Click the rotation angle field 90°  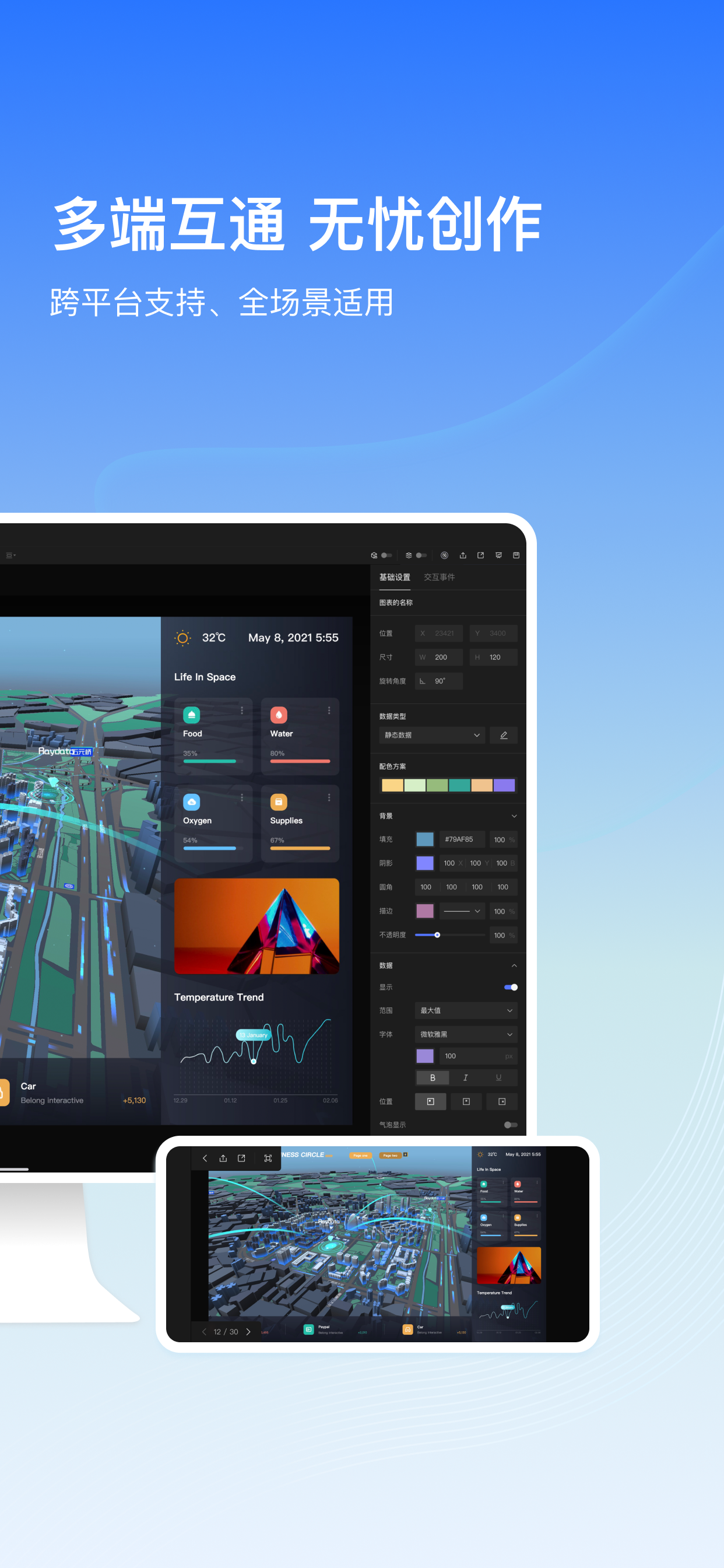439,681
